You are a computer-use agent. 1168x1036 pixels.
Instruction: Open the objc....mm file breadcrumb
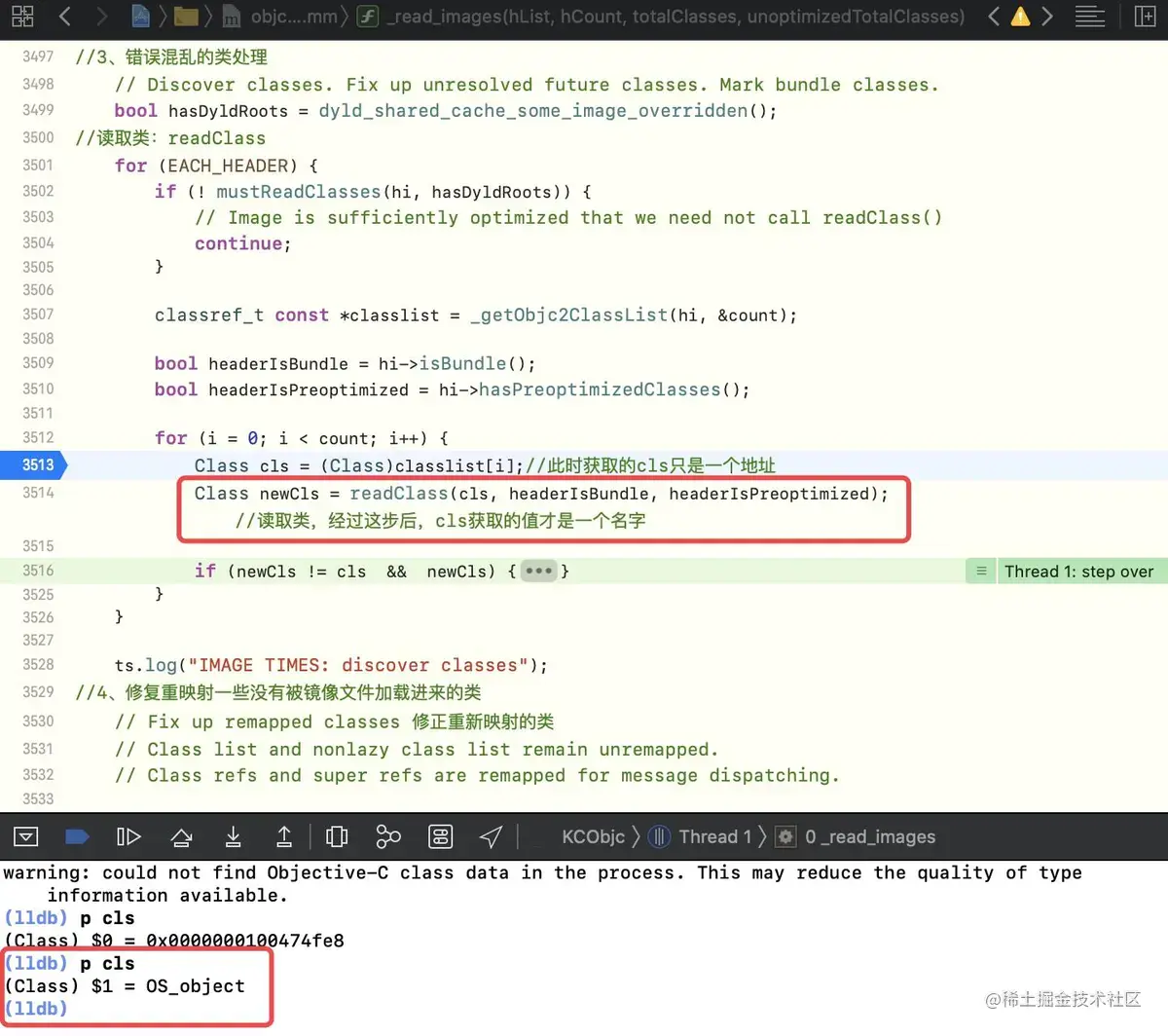click(x=281, y=17)
